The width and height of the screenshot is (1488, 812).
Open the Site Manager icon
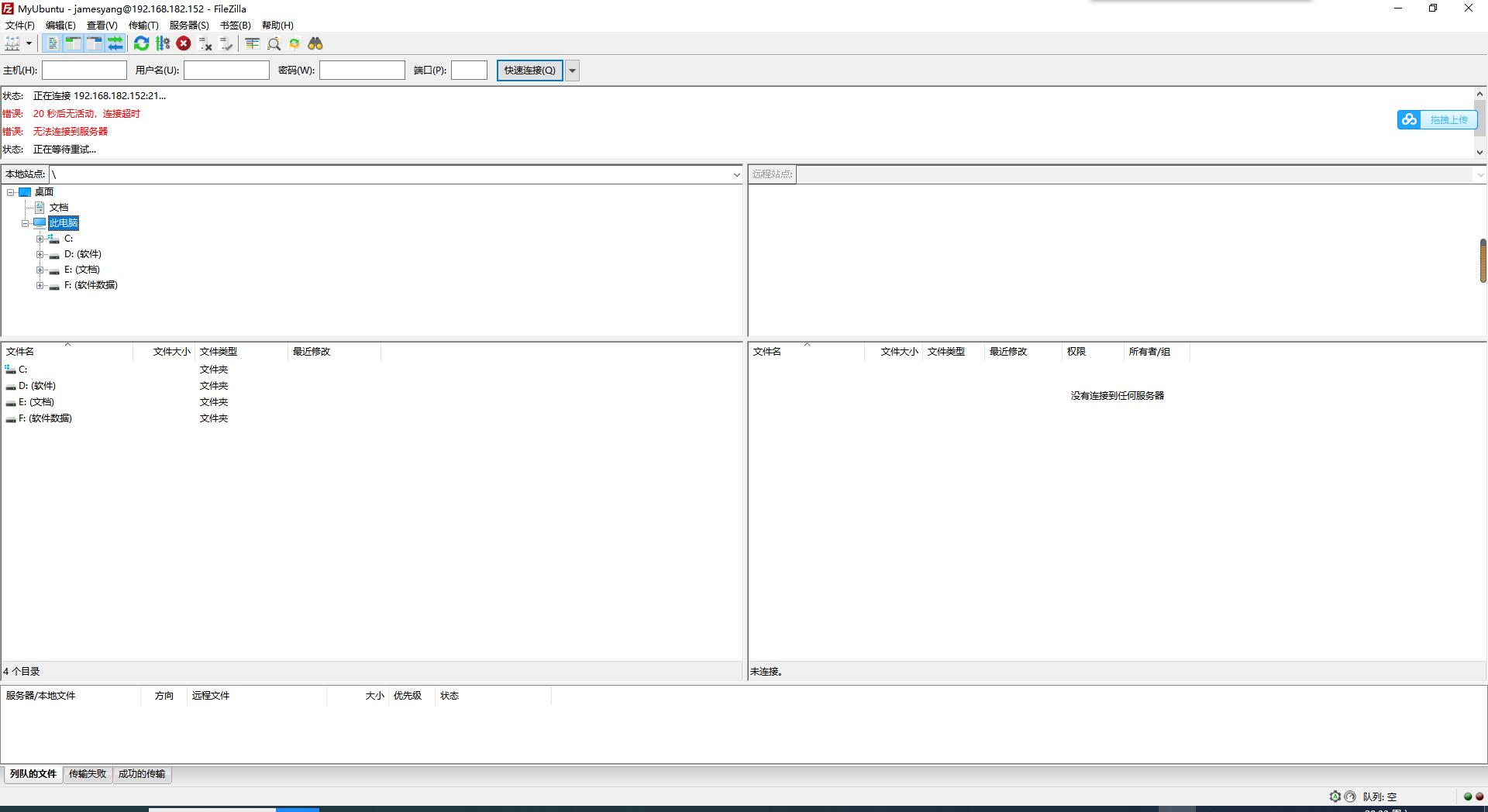point(12,43)
